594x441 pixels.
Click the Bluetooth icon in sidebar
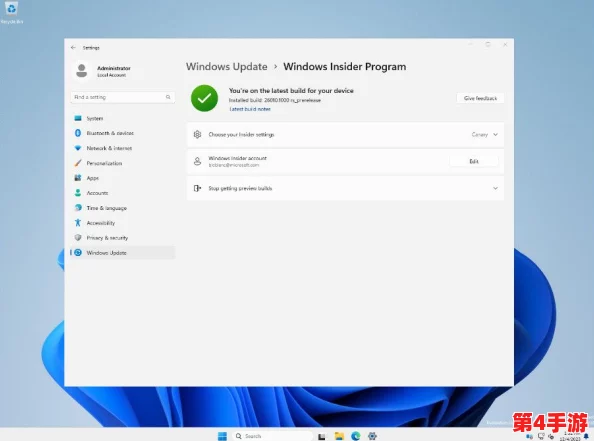point(78,133)
